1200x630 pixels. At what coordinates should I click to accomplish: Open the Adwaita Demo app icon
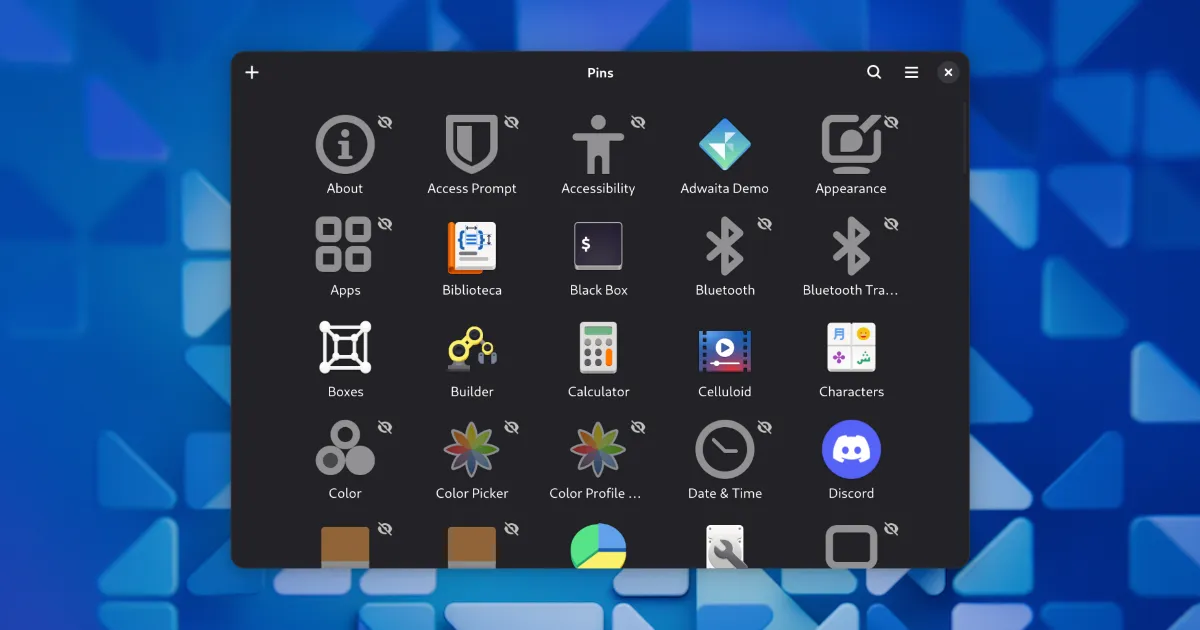point(724,145)
